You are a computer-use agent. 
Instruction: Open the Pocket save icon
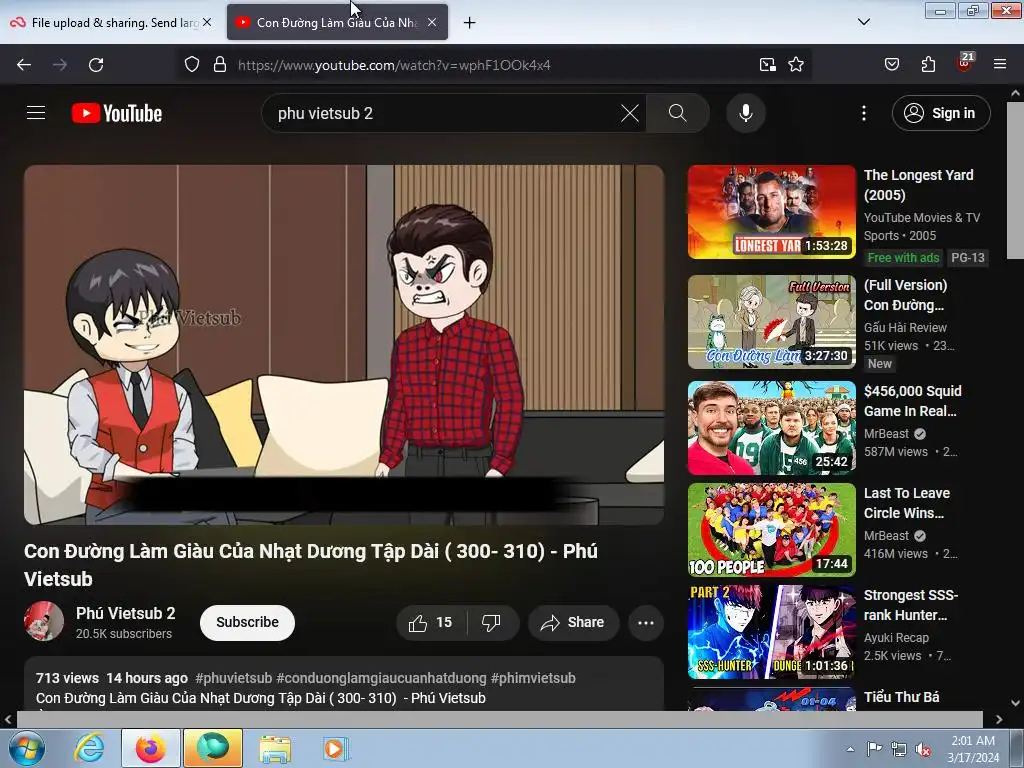tap(891, 65)
